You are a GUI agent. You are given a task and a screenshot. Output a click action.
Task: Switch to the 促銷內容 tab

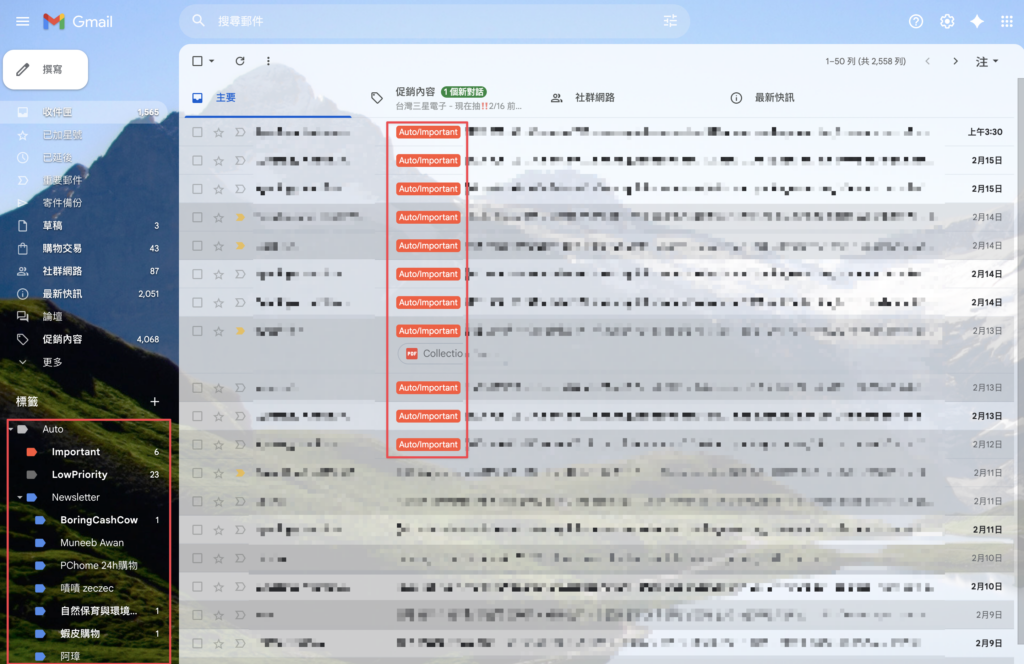point(415,92)
